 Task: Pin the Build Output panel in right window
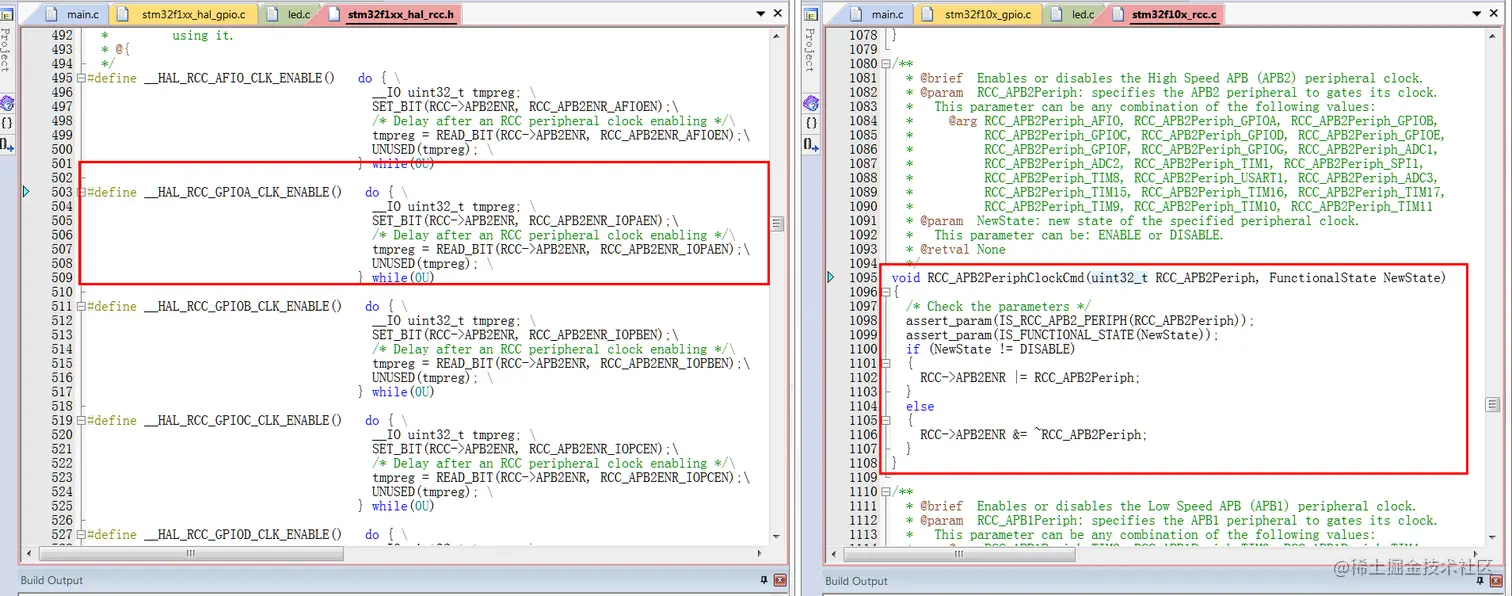point(1478,581)
